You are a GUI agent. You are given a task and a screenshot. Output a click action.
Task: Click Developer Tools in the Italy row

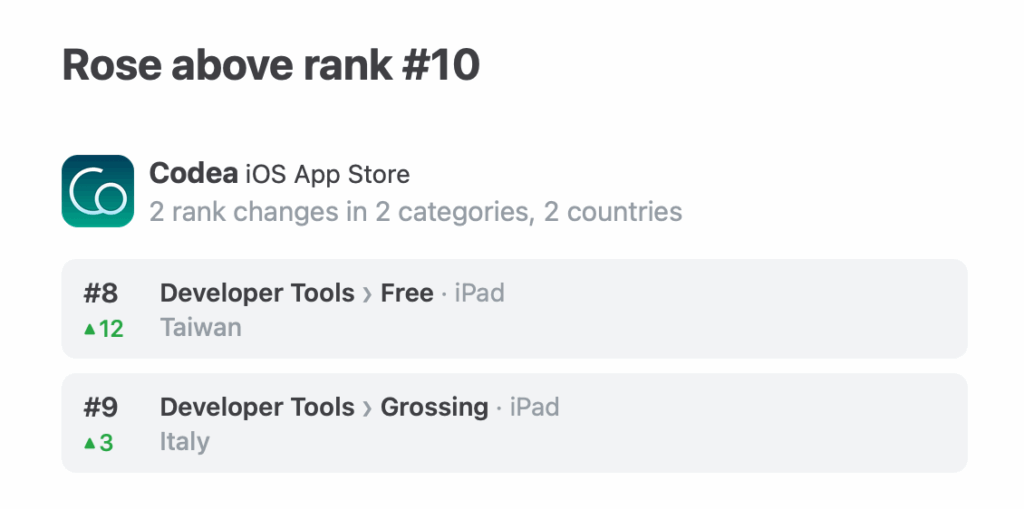point(257,408)
